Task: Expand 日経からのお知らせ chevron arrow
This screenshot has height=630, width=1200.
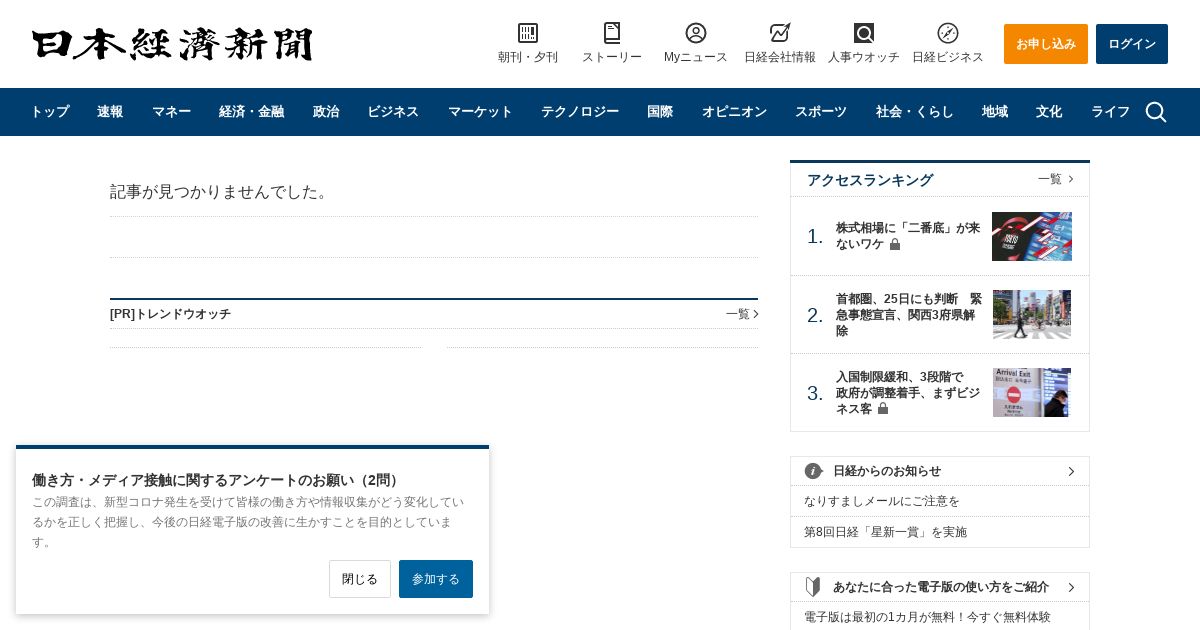Action: click(1071, 471)
